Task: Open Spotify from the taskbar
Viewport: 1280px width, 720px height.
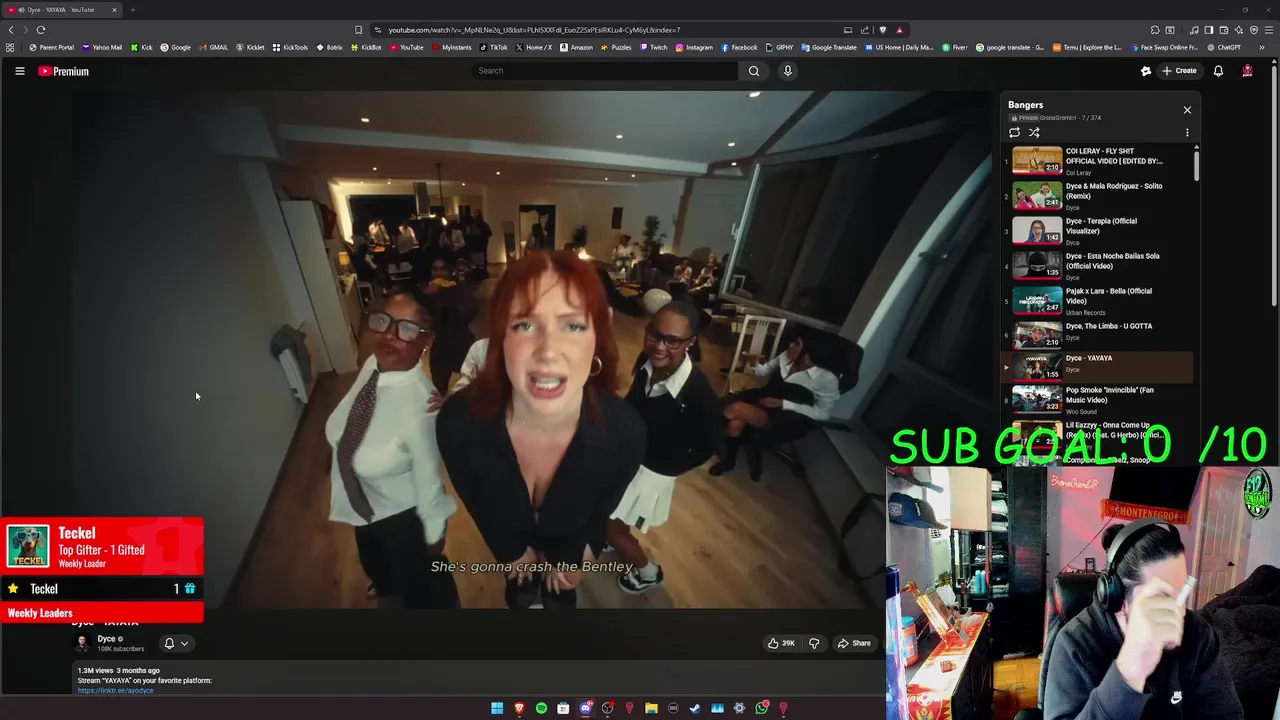Action: [x=541, y=708]
